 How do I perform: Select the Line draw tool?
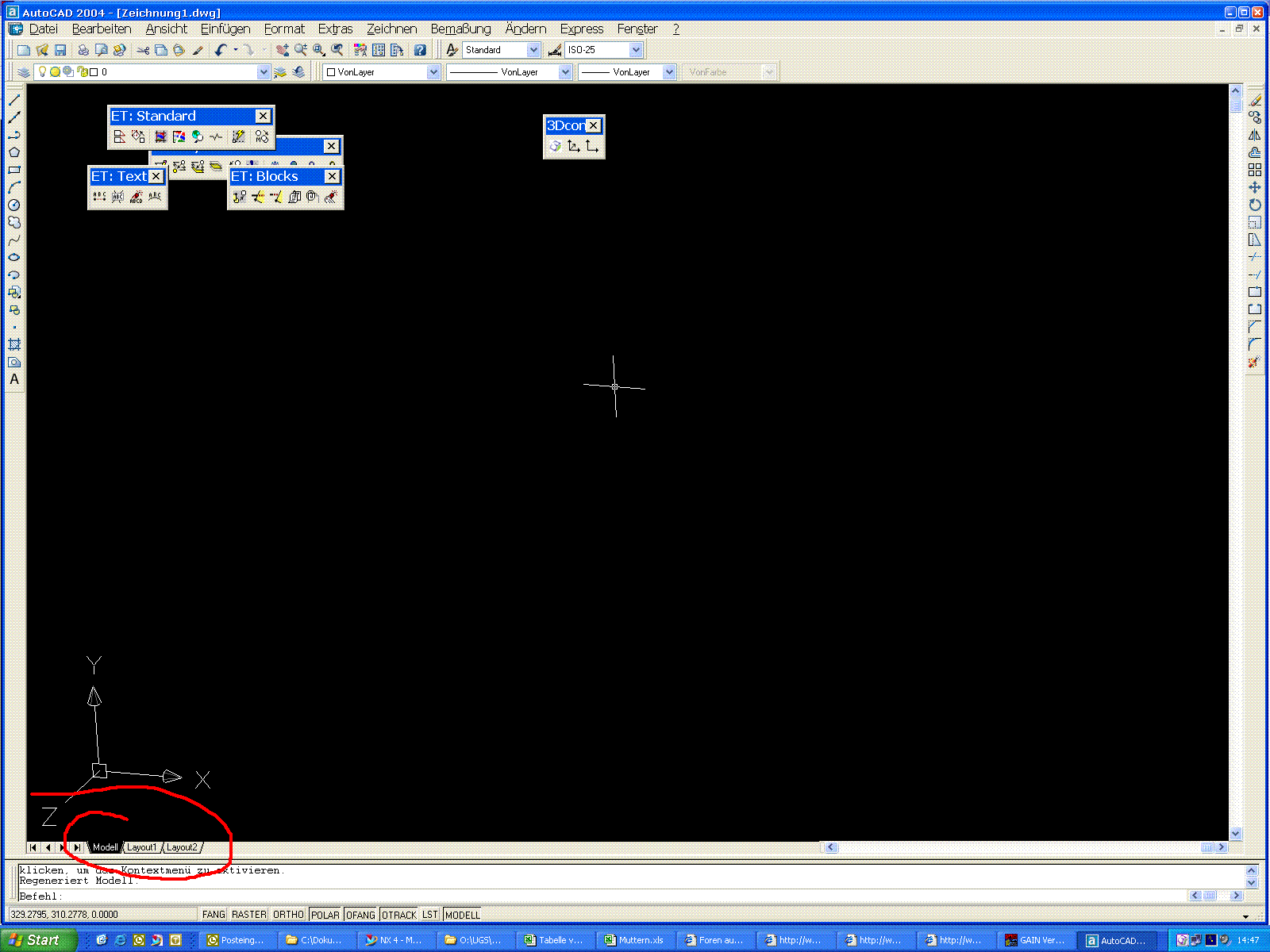tap(14, 100)
